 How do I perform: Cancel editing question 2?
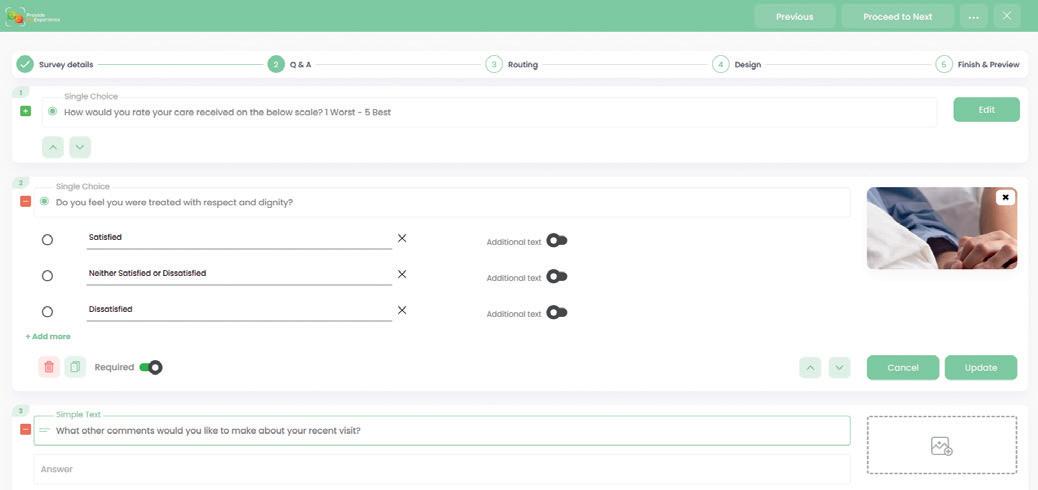pyautogui.click(x=903, y=368)
